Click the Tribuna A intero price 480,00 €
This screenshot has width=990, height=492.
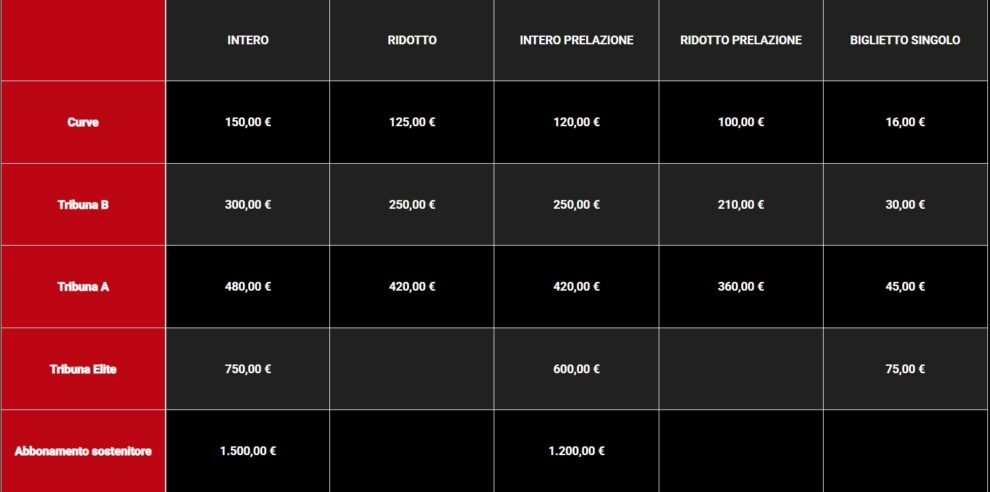[x=248, y=287]
